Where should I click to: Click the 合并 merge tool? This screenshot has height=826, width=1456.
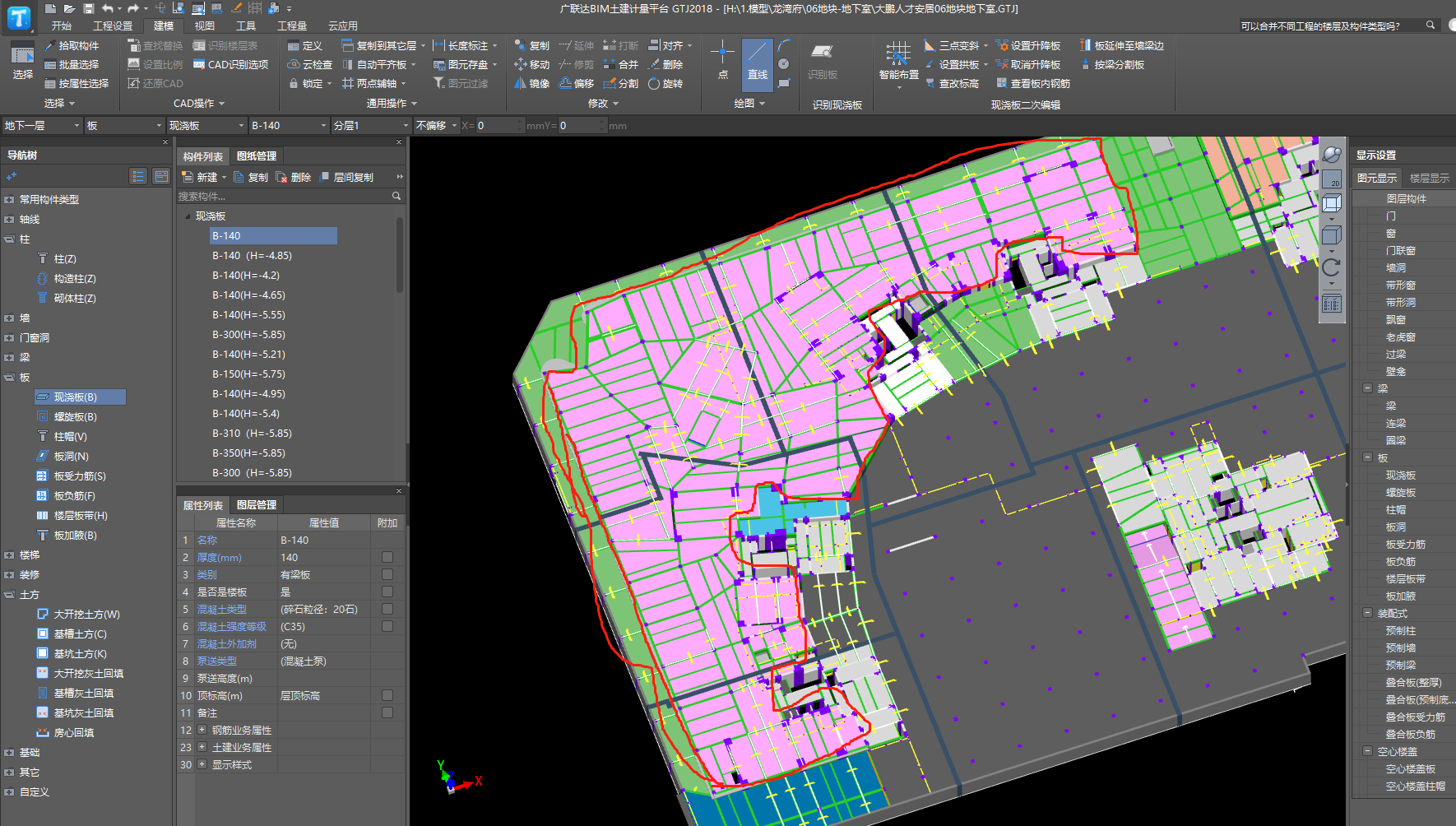coord(620,64)
